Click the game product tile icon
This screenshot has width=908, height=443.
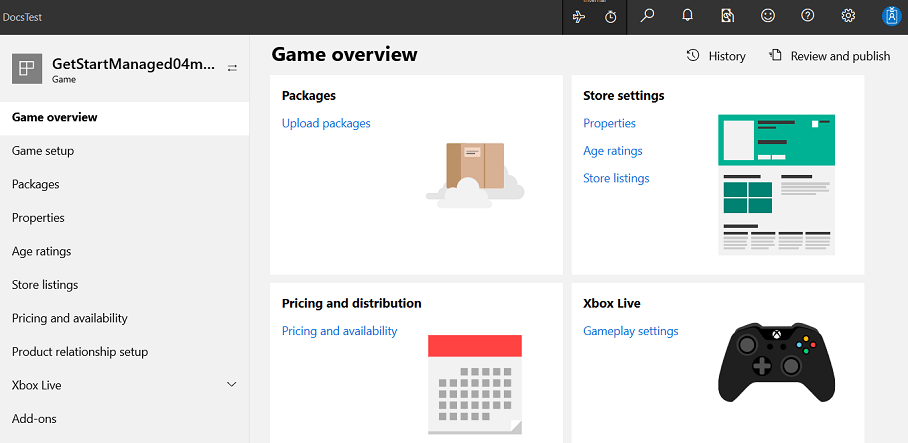pos(27,69)
